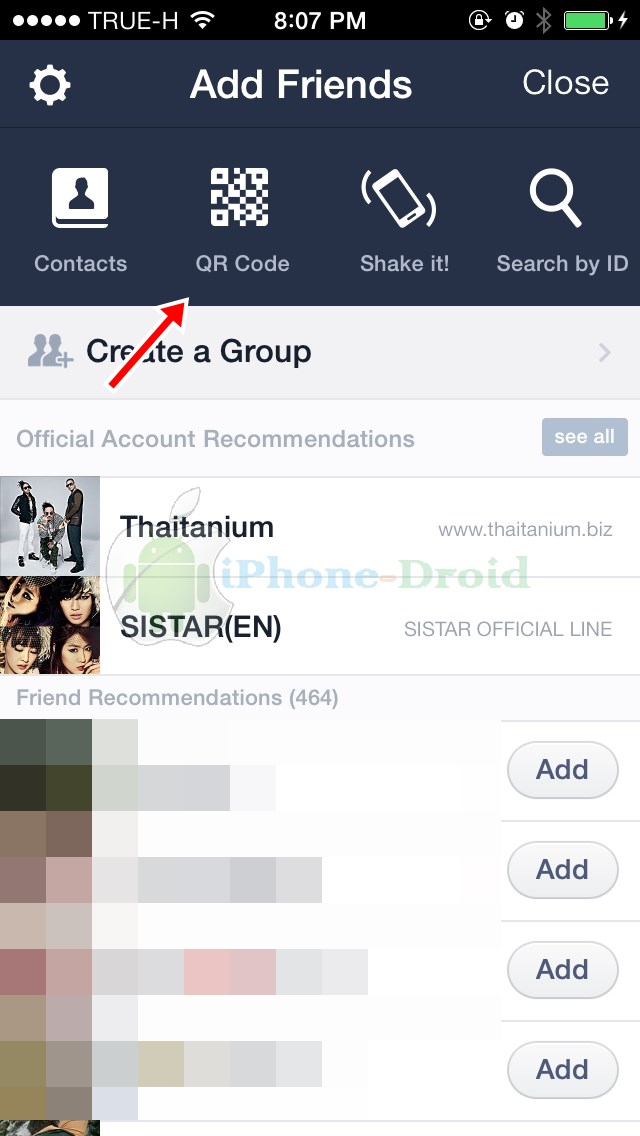The height and width of the screenshot is (1136, 640).
Task: Add the fourth recommended friend
Action: coord(562,1069)
